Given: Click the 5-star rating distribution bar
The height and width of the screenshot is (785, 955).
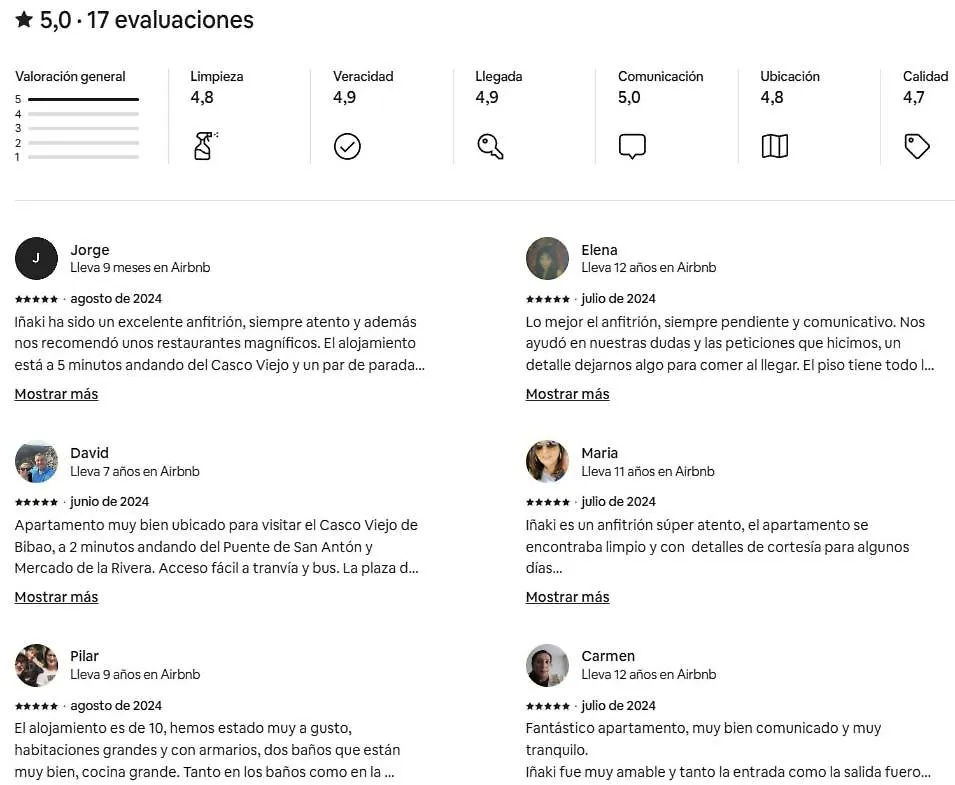Looking at the screenshot, I should [x=83, y=99].
